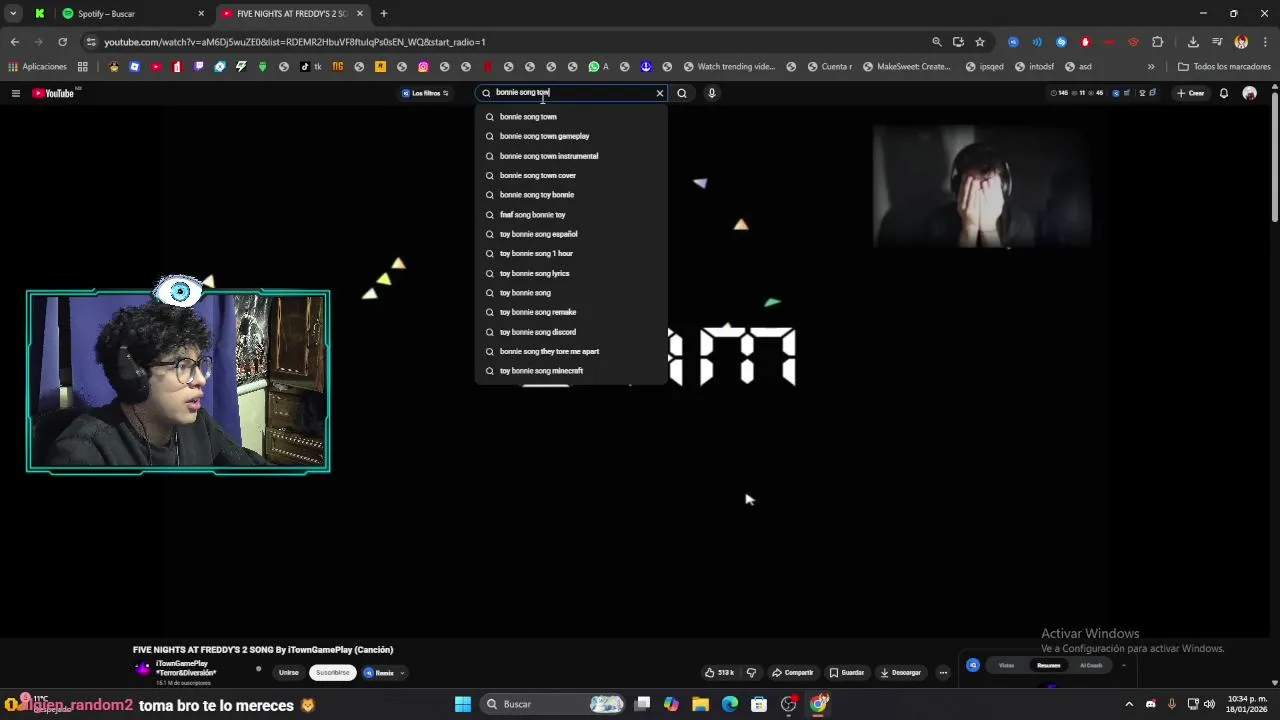Image resolution: width=1280 pixels, height=720 pixels.
Task: Click the address bar URL
Action: pos(295,42)
